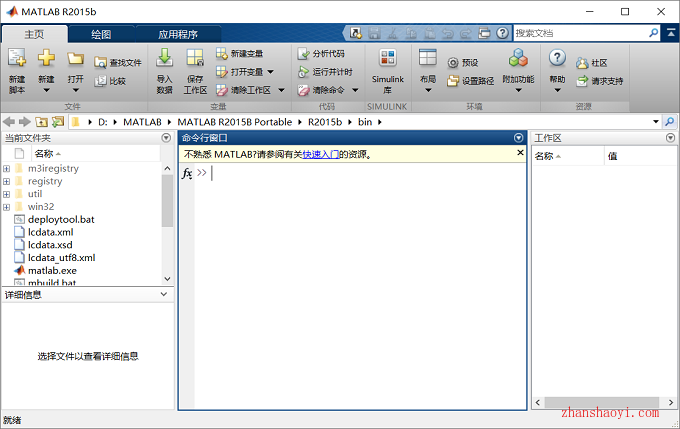Visit the 社区 (Community) link
The height and width of the screenshot is (429, 680).
tap(592, 63)
